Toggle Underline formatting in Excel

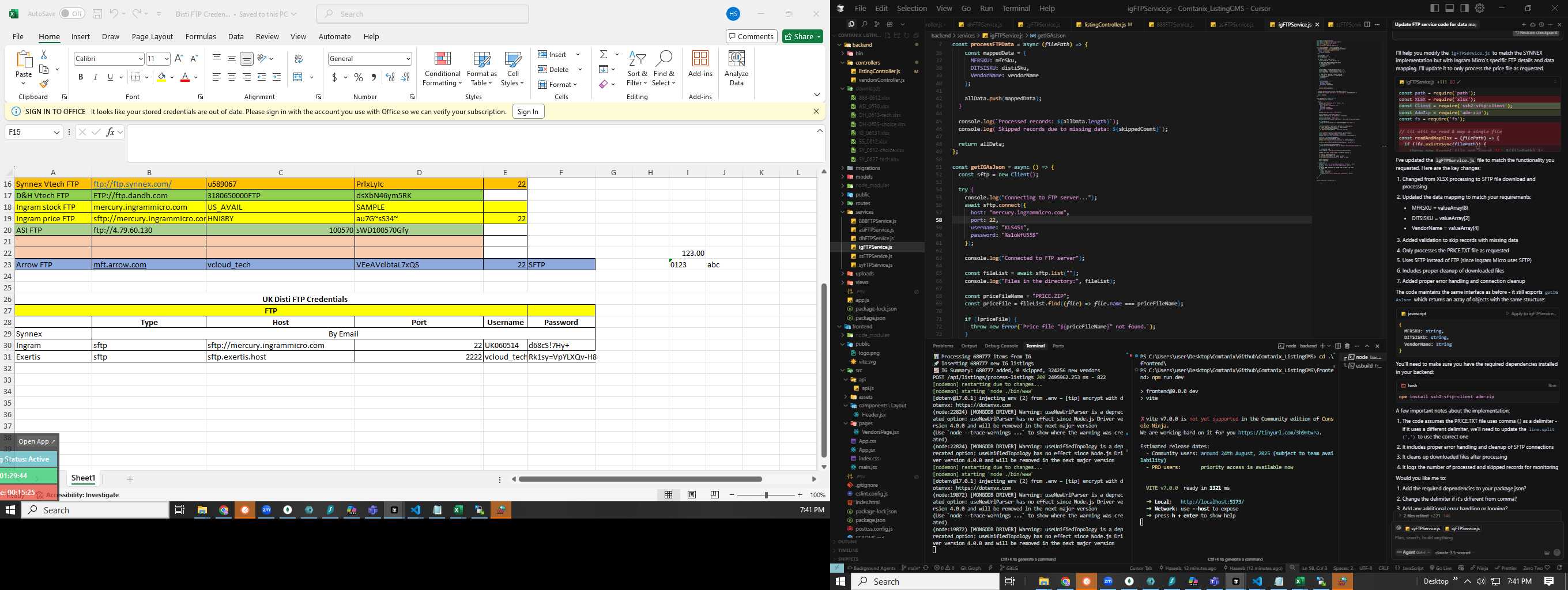coord(110,77)
